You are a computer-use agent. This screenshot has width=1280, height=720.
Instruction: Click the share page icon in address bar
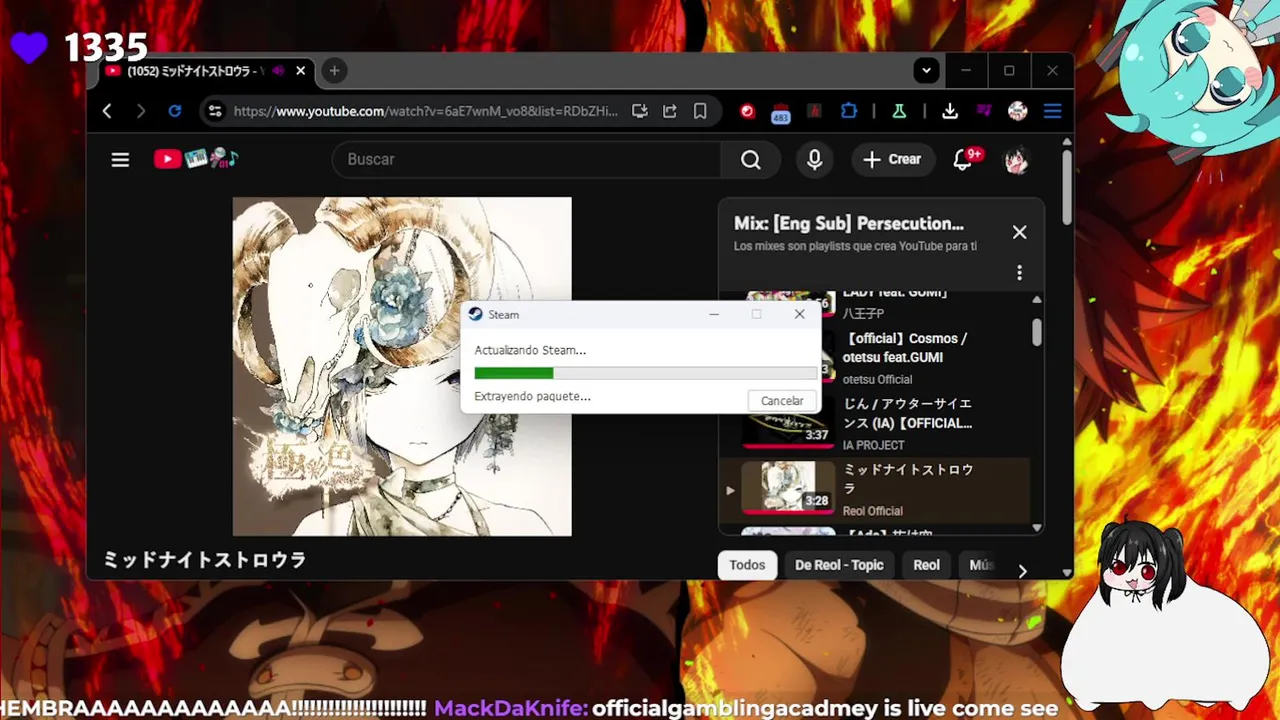tap(670, 111)
